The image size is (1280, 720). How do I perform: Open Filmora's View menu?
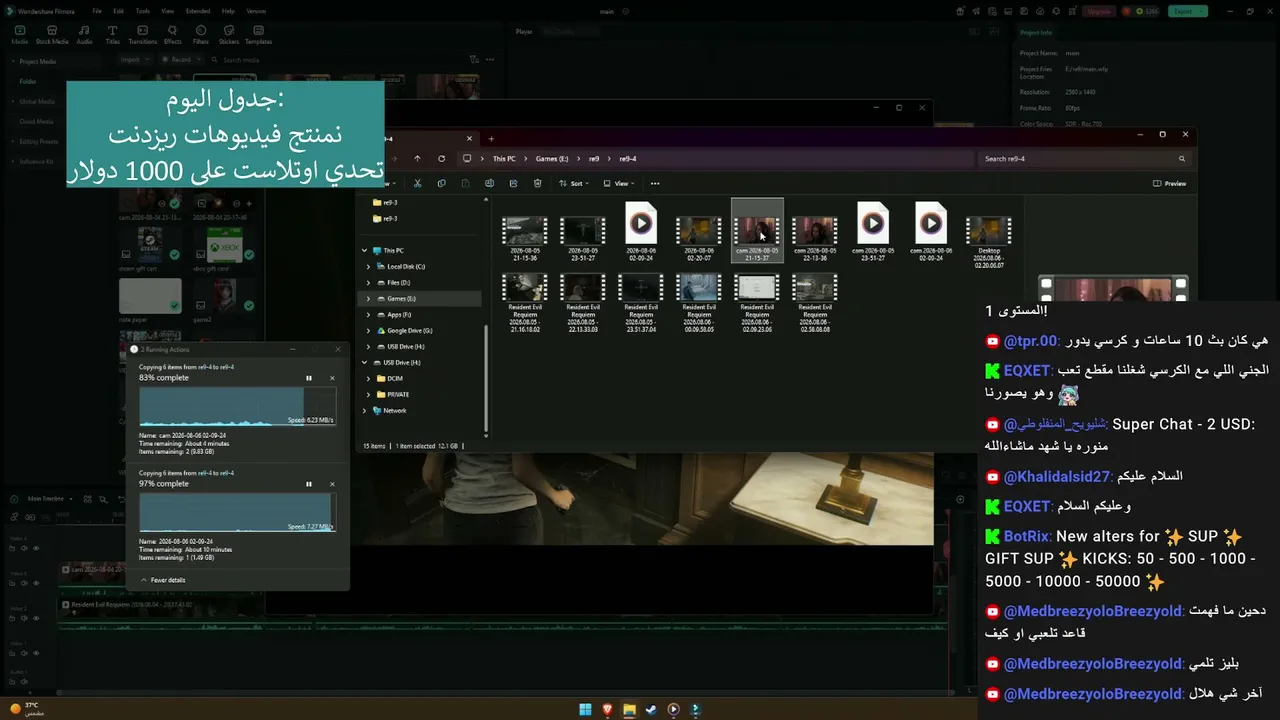coord(167,11)
